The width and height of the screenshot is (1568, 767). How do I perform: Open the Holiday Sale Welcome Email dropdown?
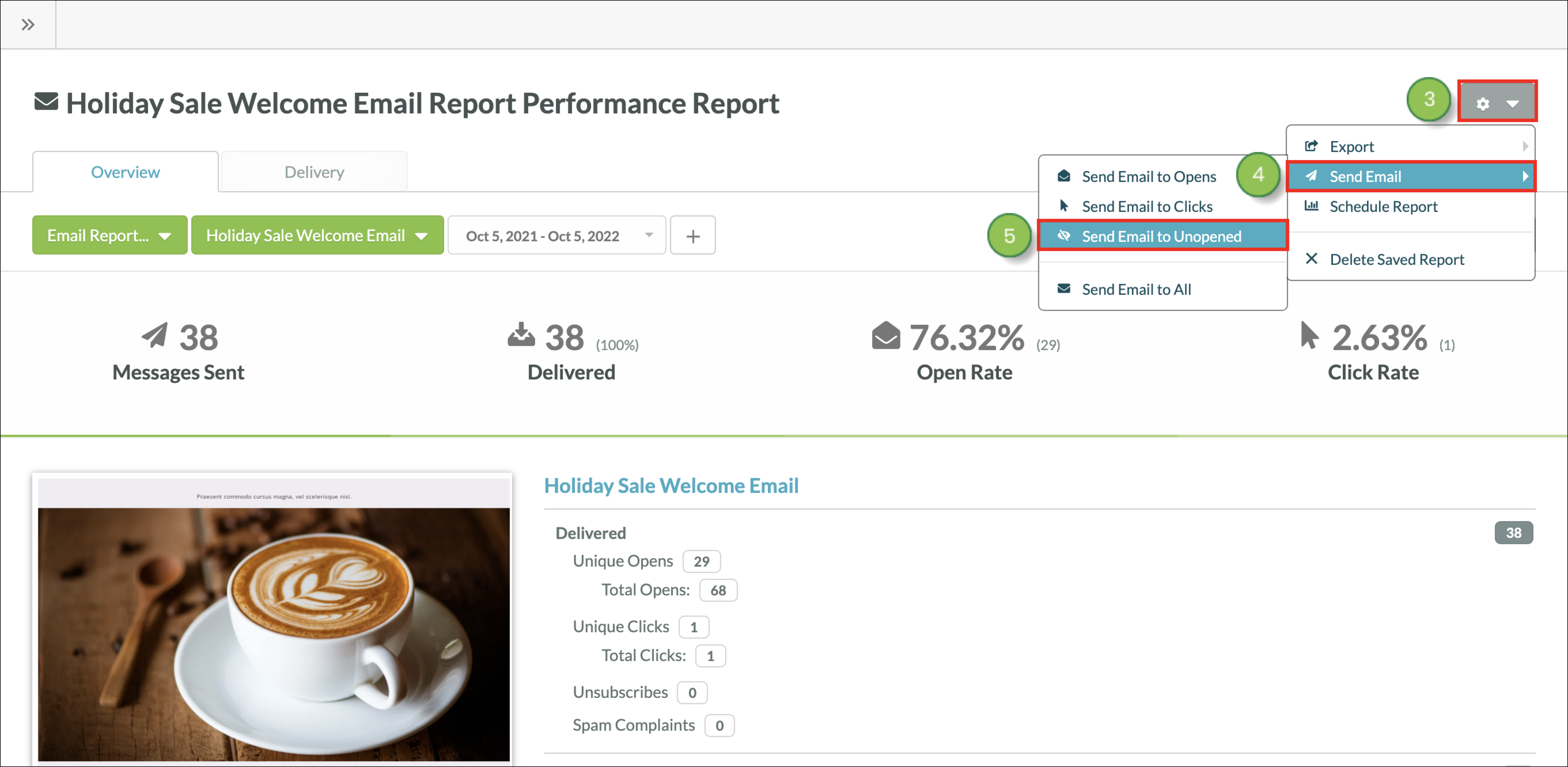317,236
